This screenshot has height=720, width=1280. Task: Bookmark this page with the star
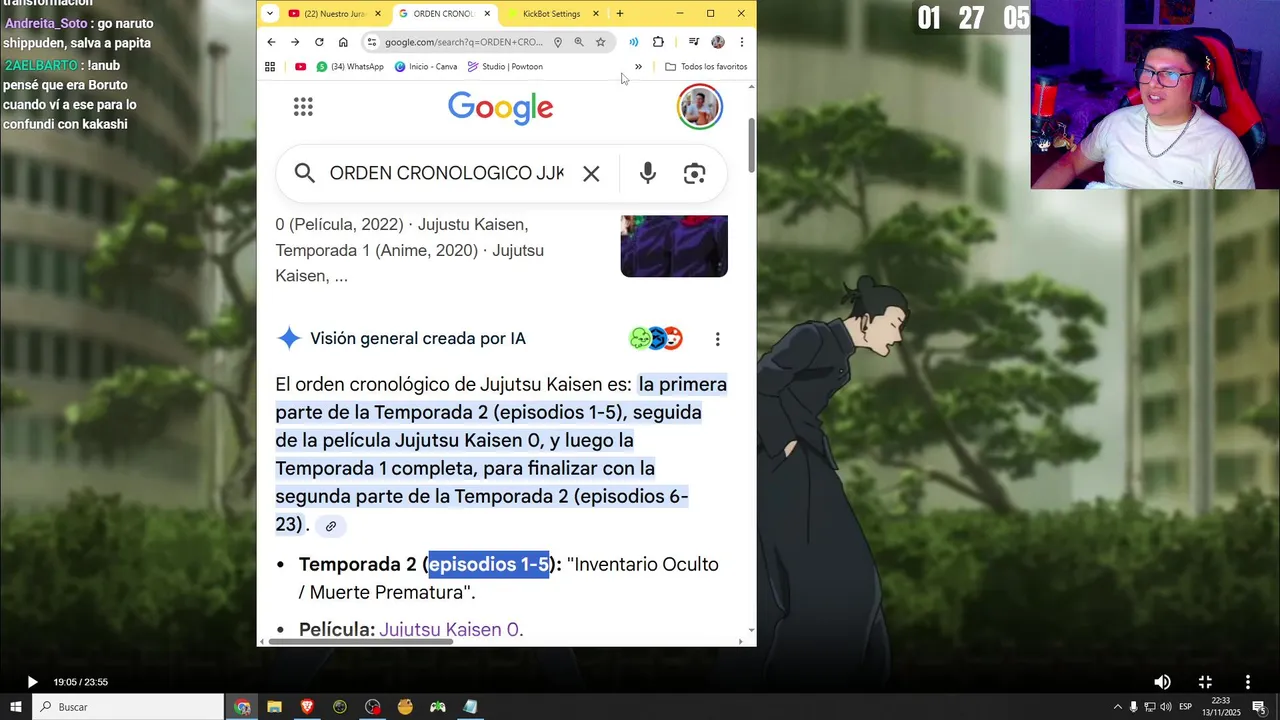600,42
